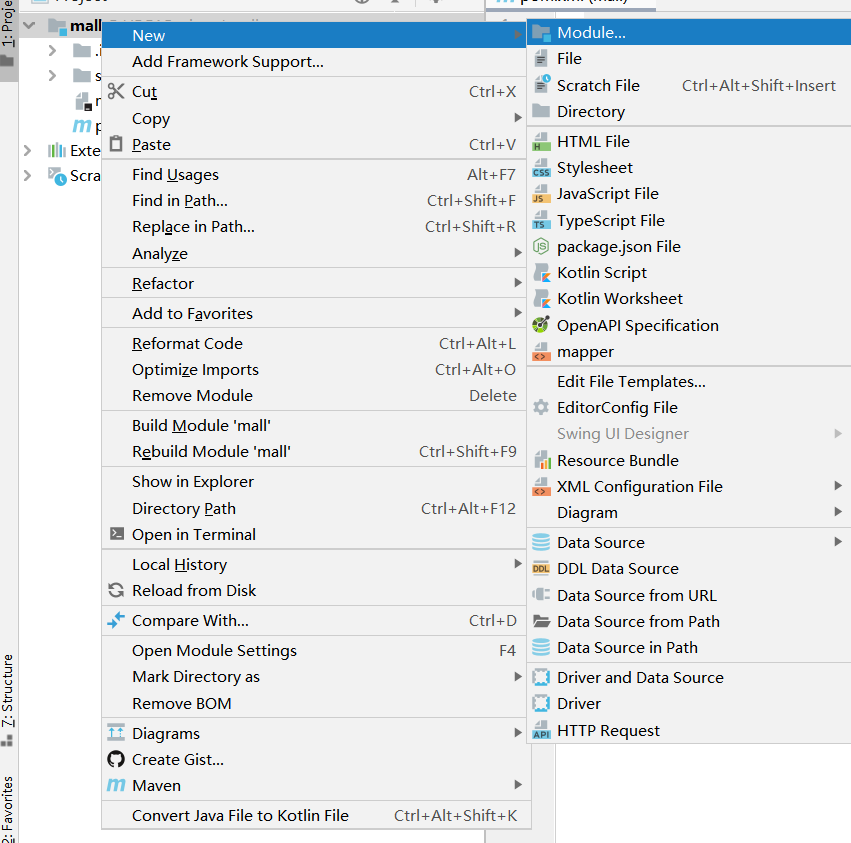Choose Directory Path menu entry
Viewport: 851px width, 843px height.
coord(314,509)
